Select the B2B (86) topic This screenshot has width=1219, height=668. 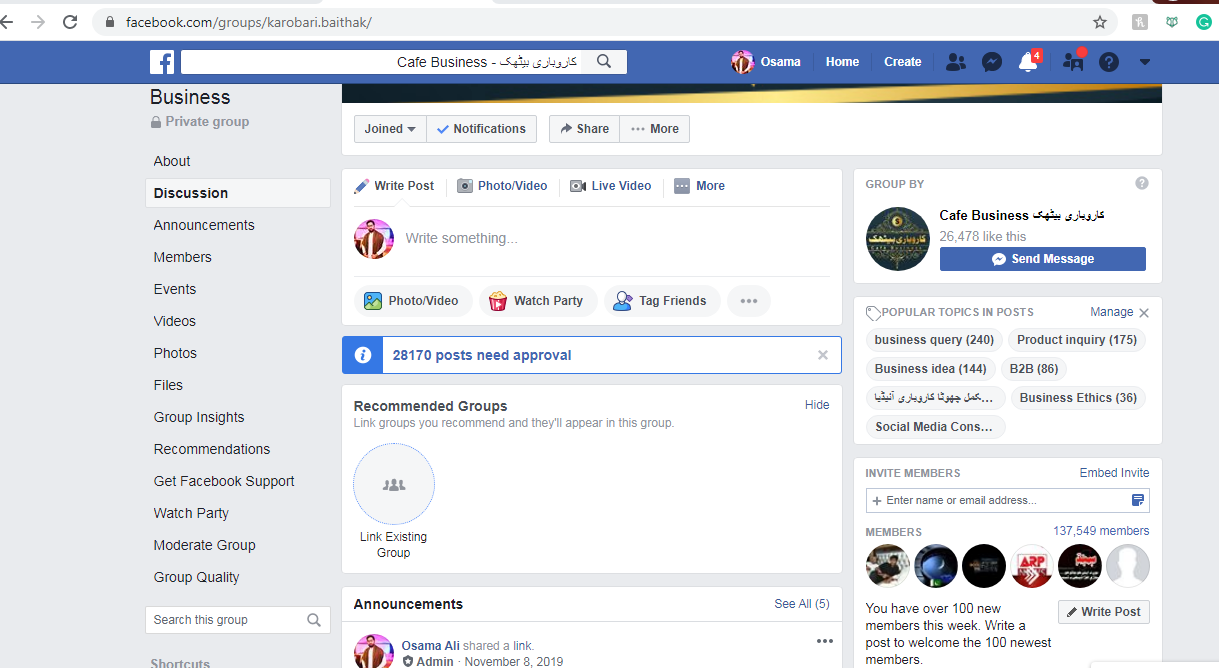[x=1034, y=369]
